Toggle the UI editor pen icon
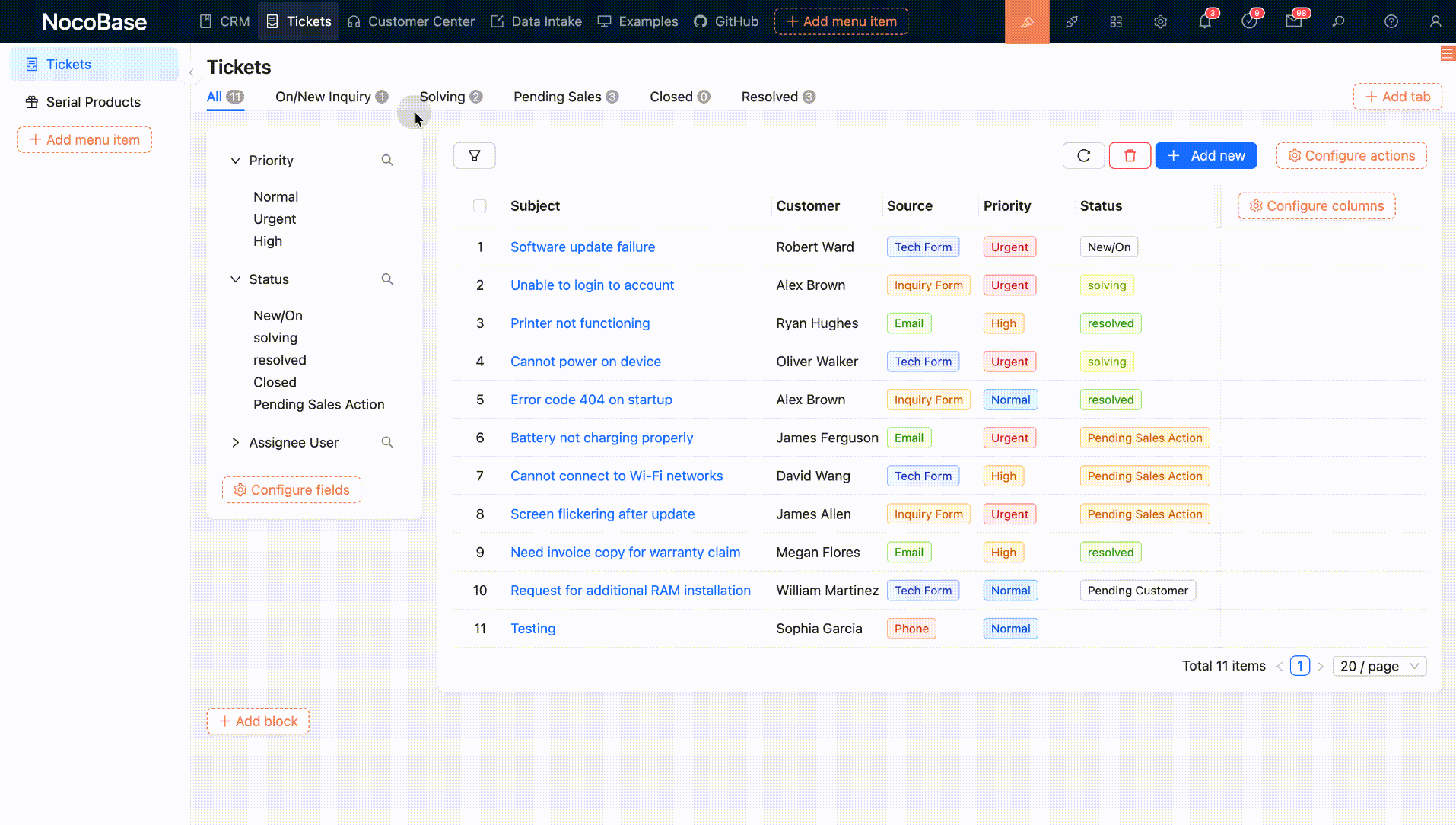Image resolution: width=1456 pixels, height=825 pixels. coord(1027,21)
